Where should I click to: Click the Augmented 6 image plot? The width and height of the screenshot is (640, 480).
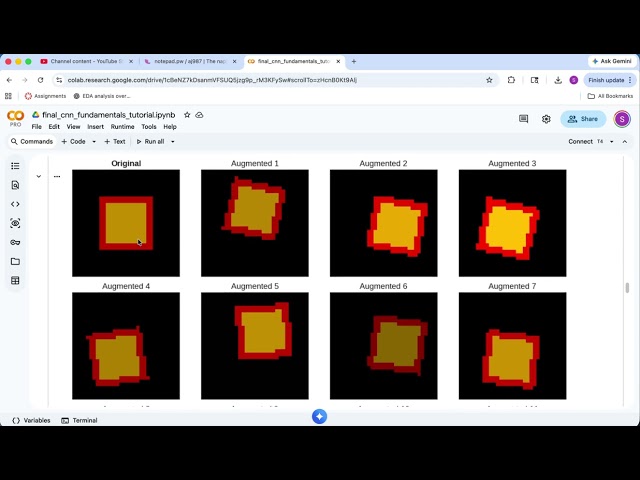coord(384,346)
